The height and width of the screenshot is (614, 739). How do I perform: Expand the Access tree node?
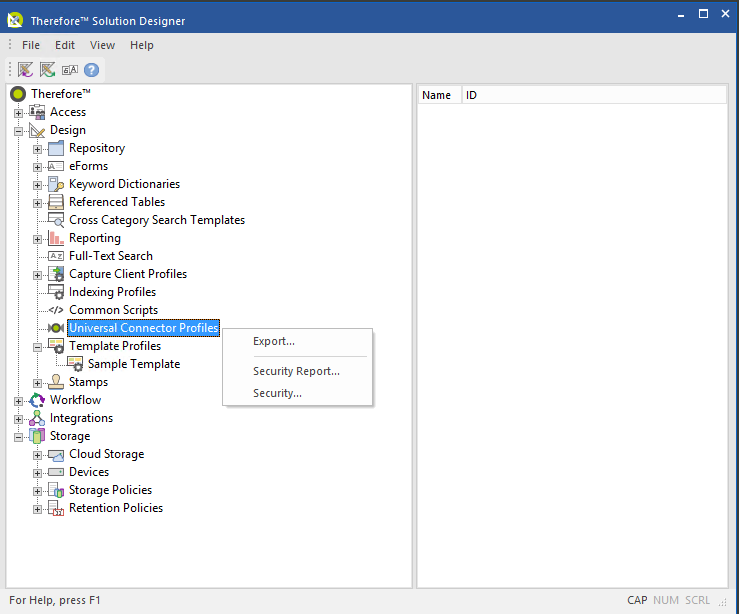[x=18, y=113]
